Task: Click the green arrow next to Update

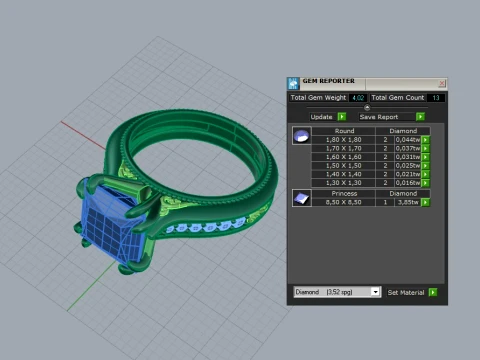Action: click(342, 117)
